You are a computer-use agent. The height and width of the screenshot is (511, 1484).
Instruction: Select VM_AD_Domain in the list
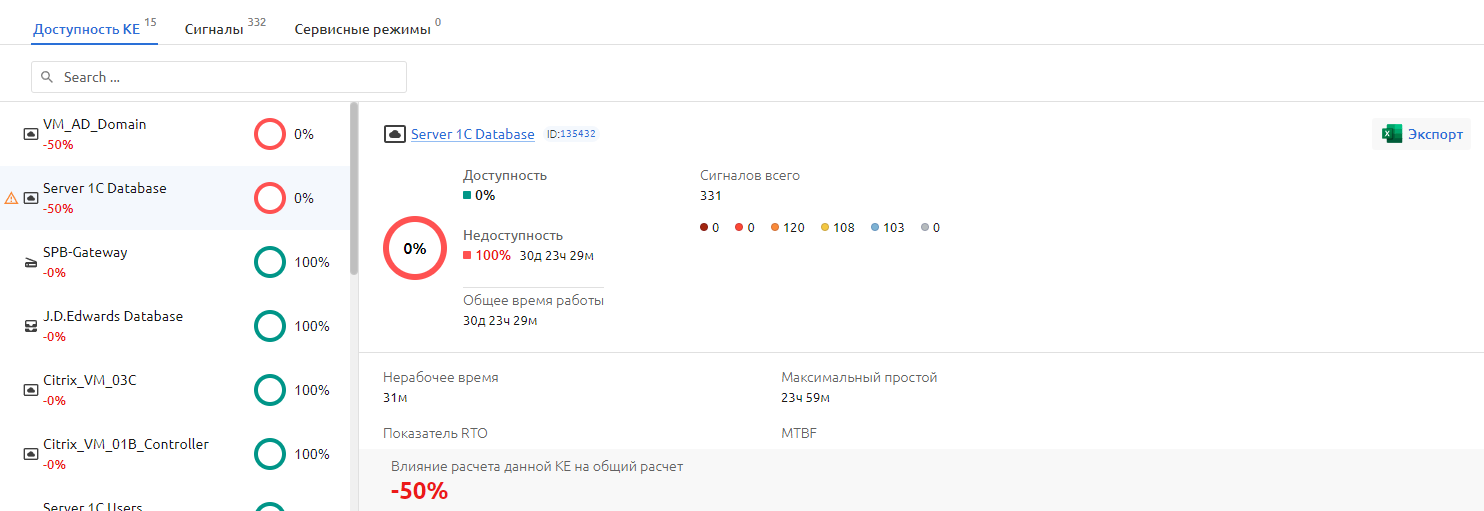[94, 125]
